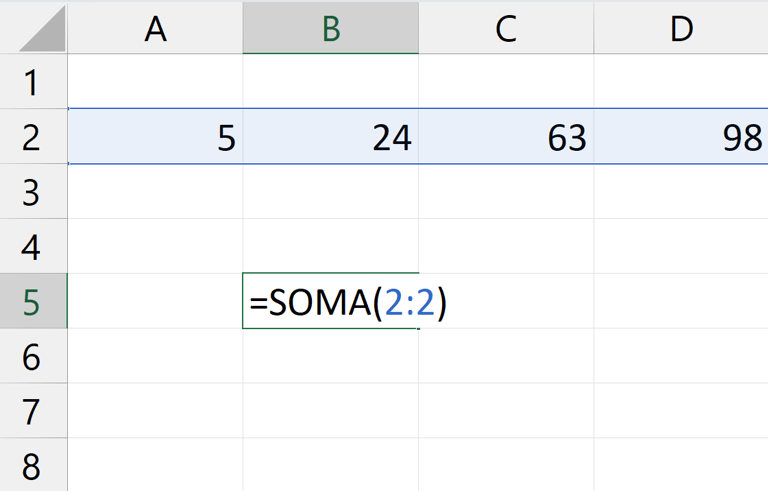Click empty cell A1

[x=155, y=82]
